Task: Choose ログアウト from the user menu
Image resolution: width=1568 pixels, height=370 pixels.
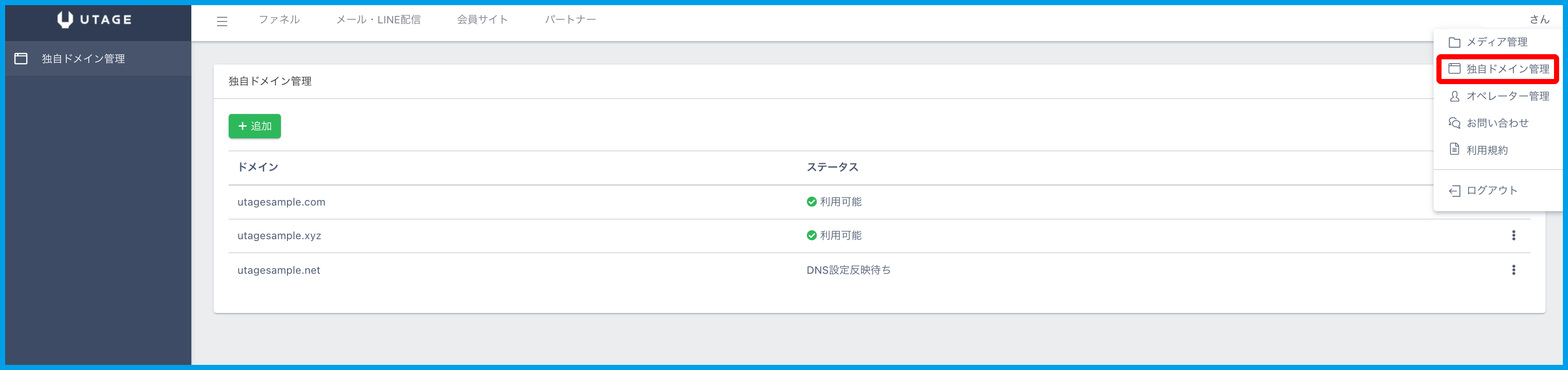Action: tap(1491, 191)
